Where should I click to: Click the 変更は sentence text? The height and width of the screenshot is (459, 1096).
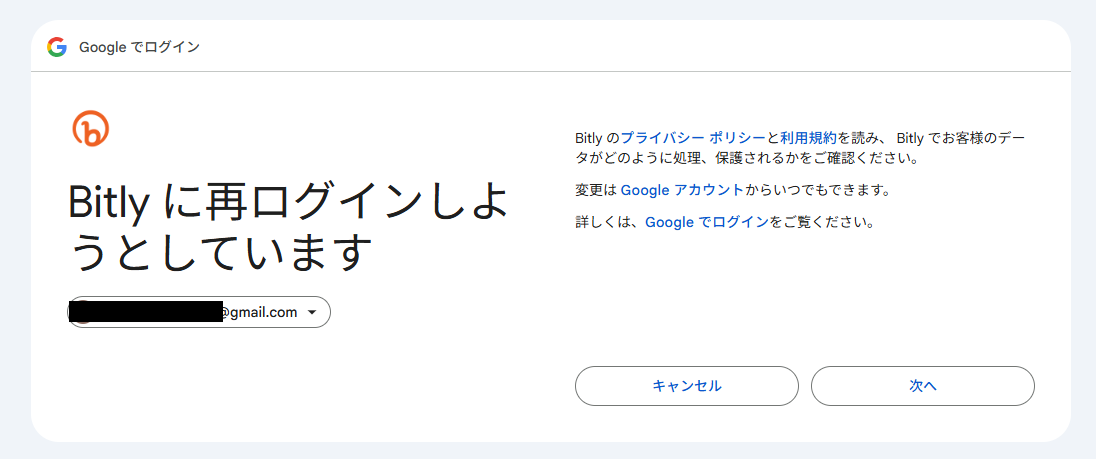(x=597, y=190)
